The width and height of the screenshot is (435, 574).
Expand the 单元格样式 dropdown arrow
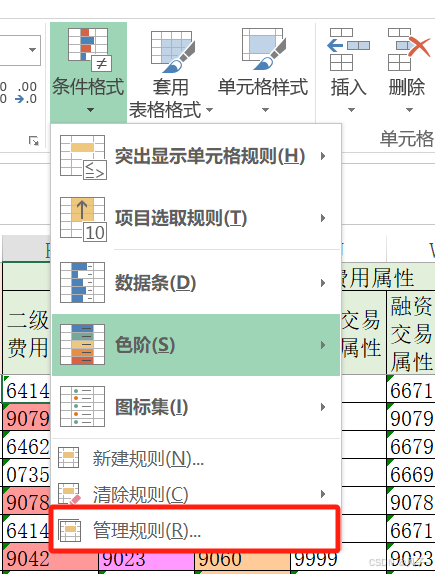[265, 110]
